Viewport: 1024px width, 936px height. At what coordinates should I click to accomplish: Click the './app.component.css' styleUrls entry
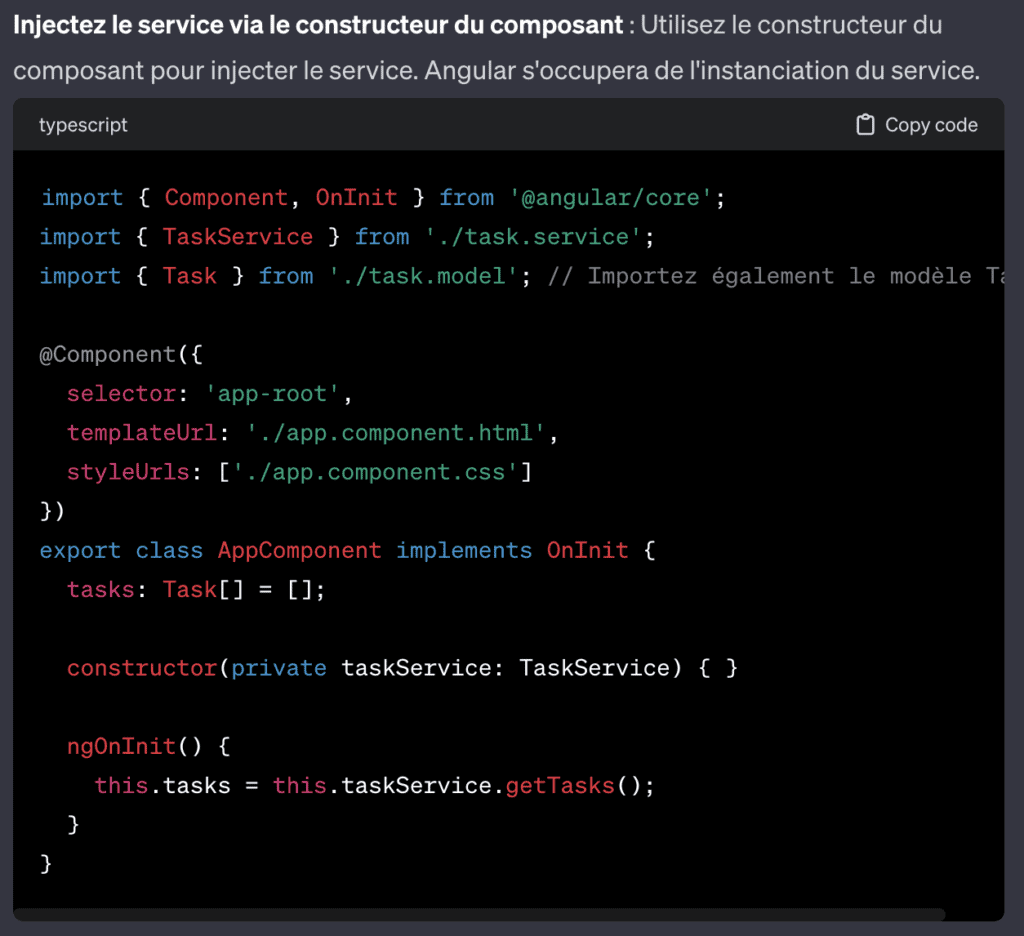point(375,472)
